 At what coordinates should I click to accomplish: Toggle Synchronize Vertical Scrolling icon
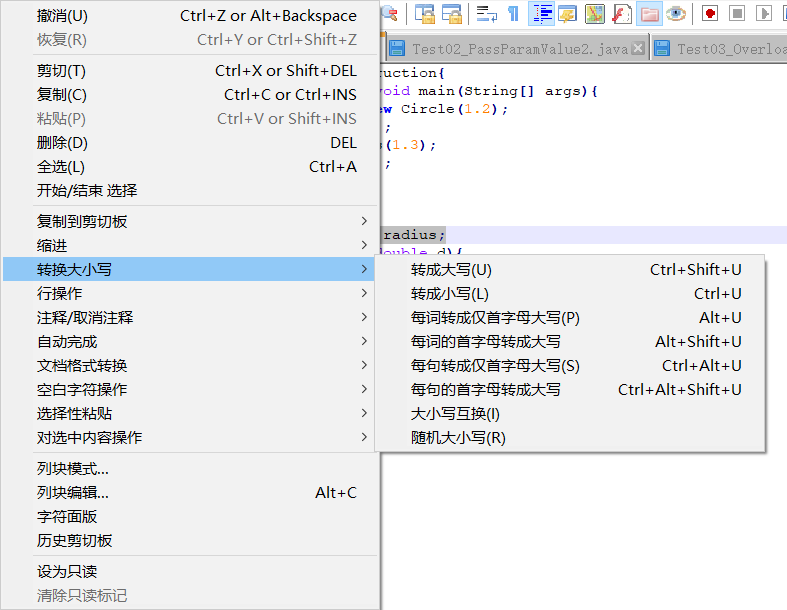coord(425,14)
